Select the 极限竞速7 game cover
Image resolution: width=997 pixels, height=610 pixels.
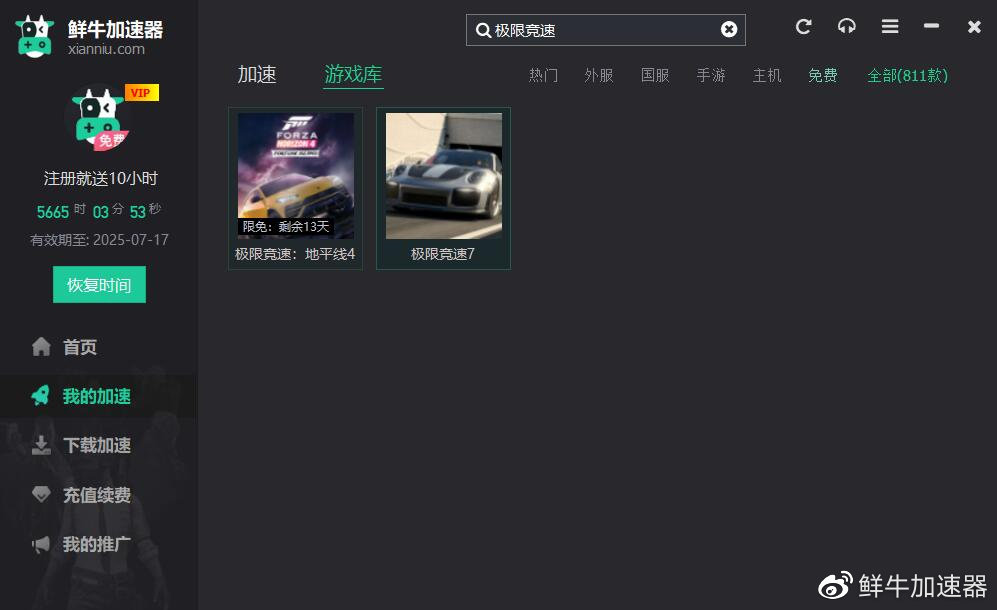click(444, 176)
